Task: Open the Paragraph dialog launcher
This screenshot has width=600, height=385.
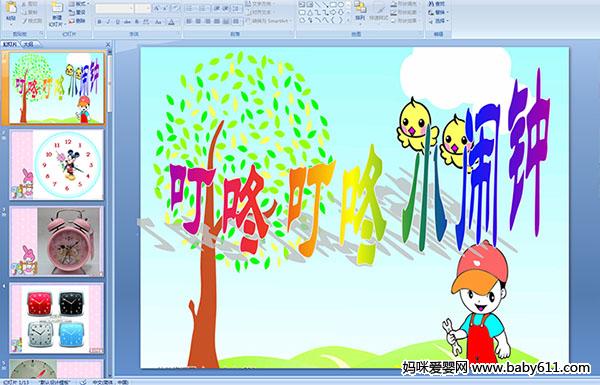Action: click(292, 33)
